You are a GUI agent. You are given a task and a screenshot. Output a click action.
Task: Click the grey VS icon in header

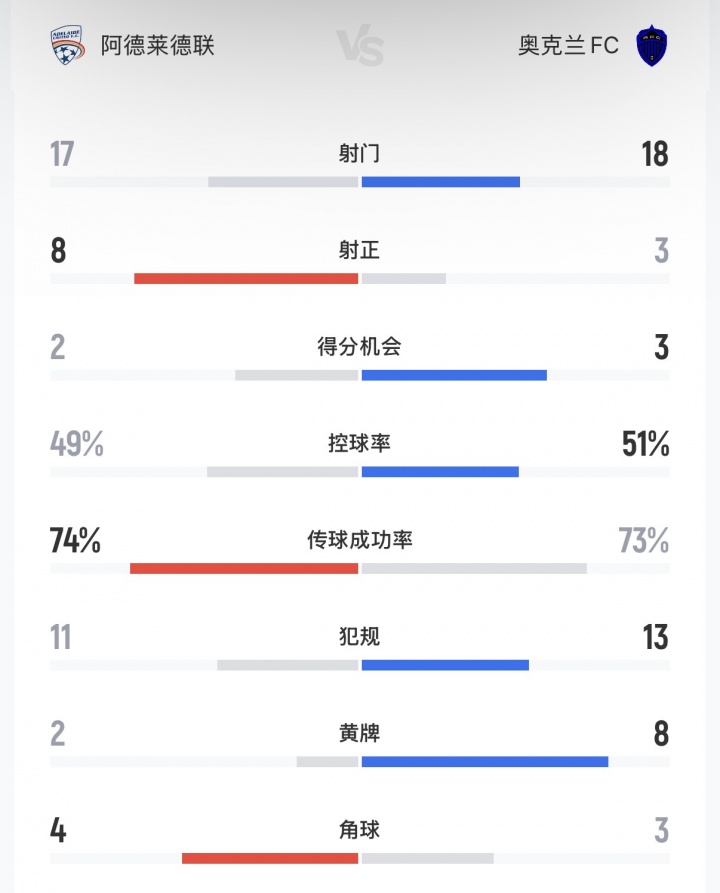click(360, 47)
